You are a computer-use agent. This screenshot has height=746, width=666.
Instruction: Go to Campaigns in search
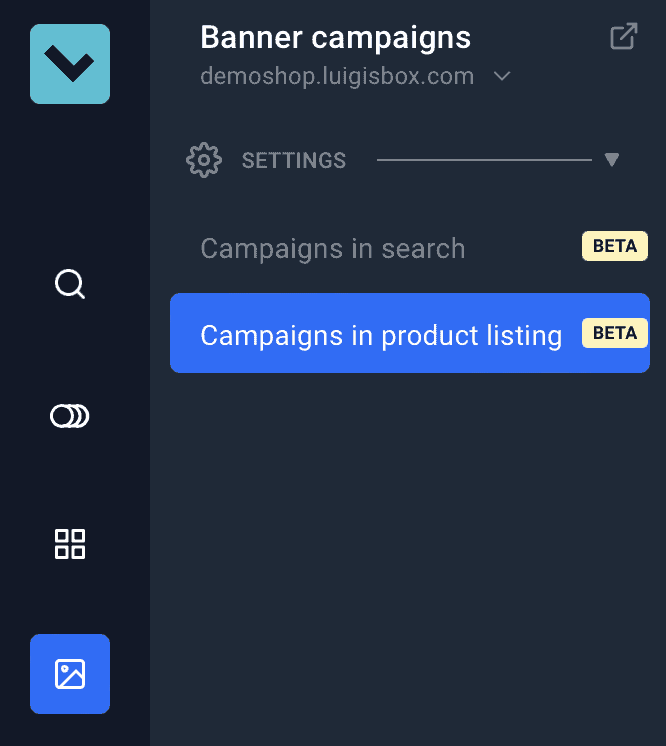coord(333,248)
